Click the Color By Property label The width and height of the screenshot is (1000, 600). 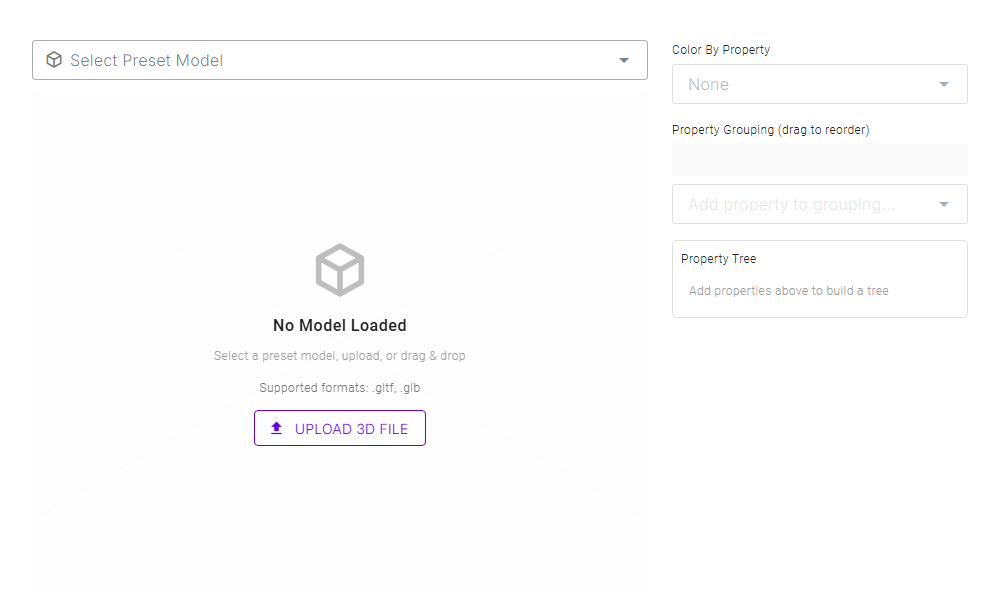coord(721,50)
